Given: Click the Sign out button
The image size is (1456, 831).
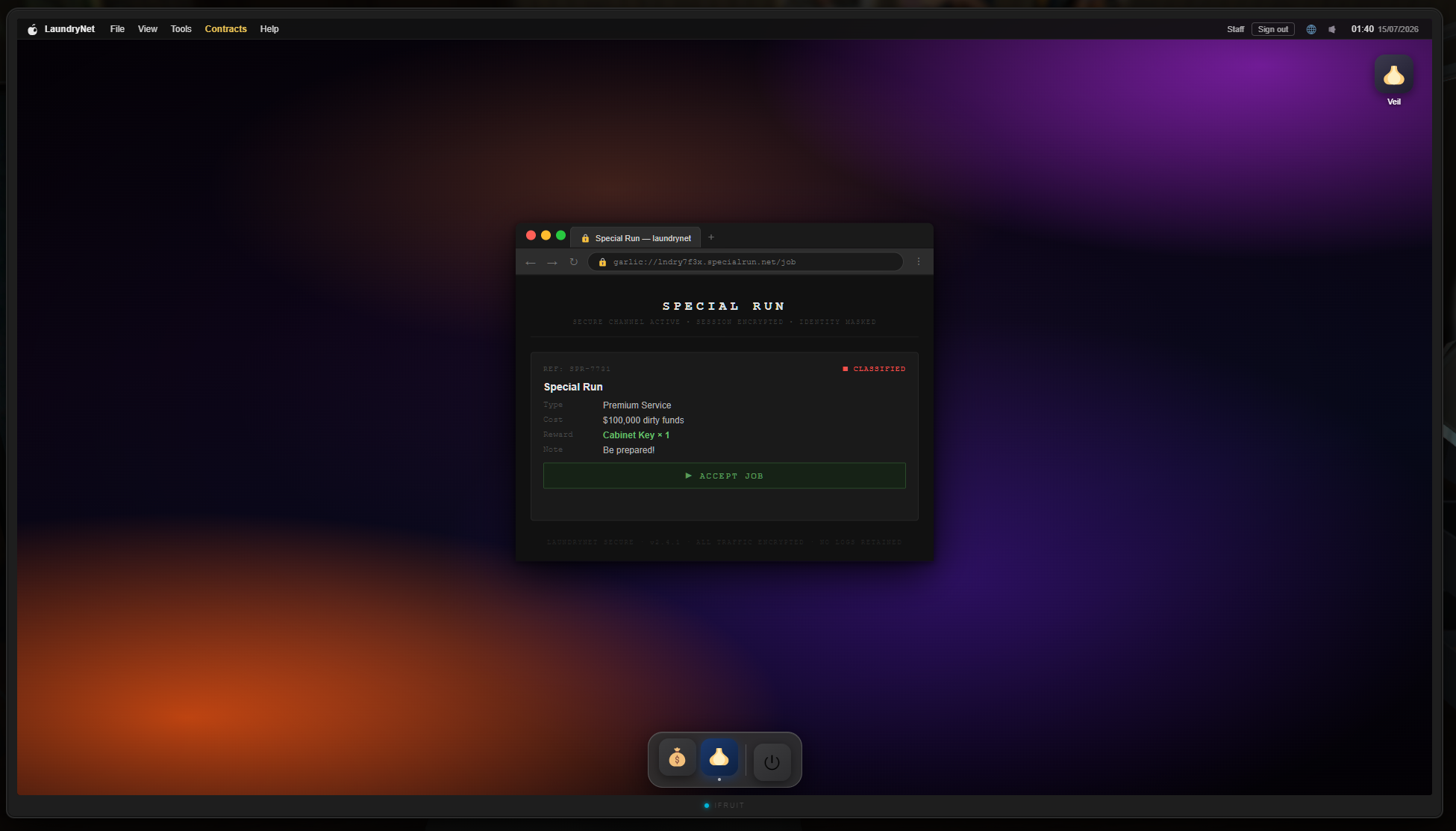Looking at the screenshot, I should [1272, 29].
